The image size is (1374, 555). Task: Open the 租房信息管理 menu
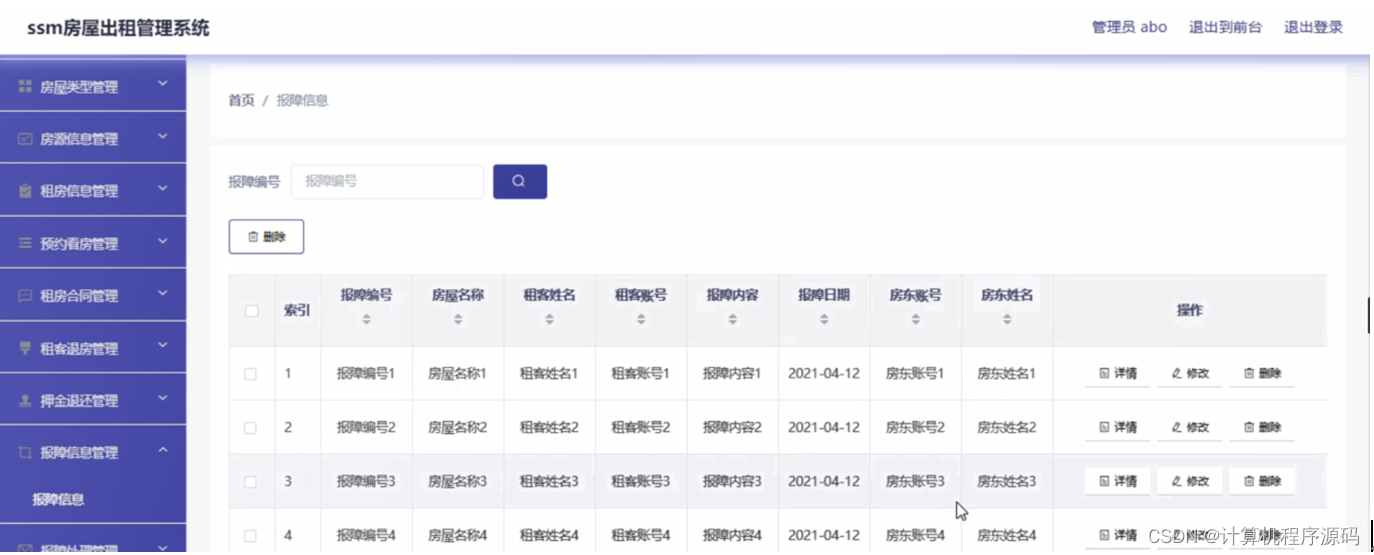pyautogui.click(x=93, y=191)
